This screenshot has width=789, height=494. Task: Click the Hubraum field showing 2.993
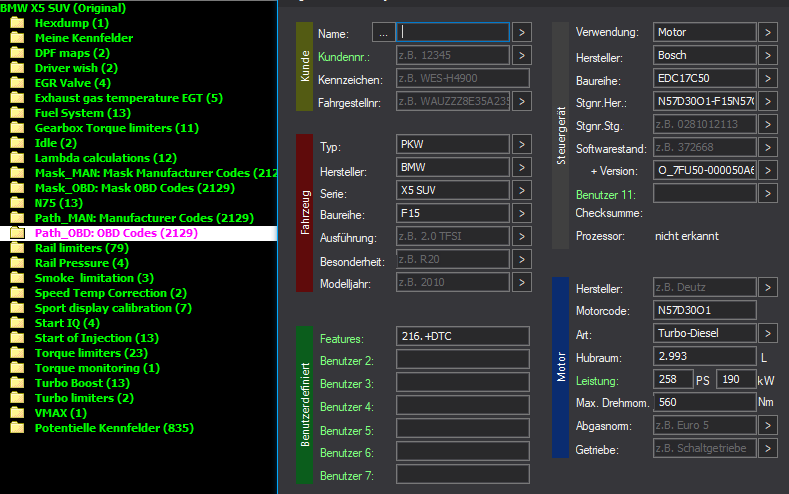point(704,356)
